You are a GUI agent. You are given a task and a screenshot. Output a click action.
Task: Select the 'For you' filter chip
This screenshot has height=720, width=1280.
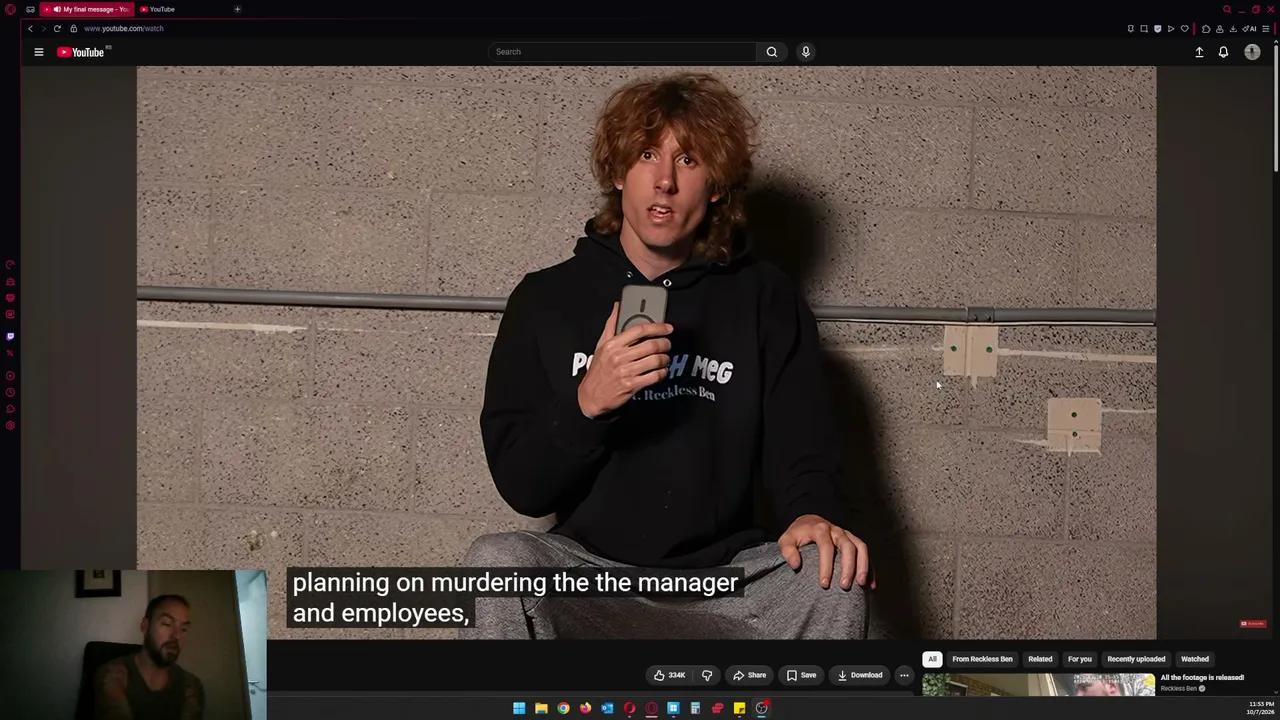tap(1079, 659)
